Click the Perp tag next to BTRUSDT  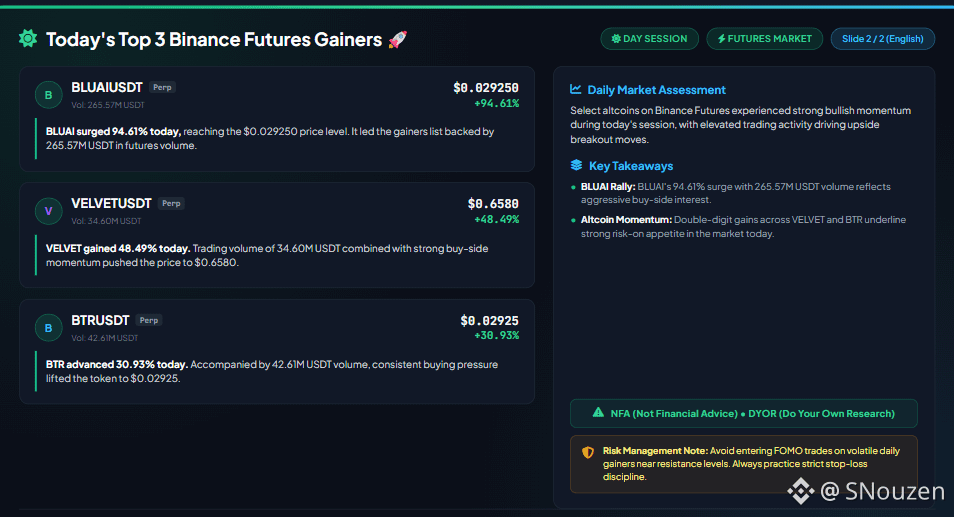pyautogui.click(x=148, y=320)
